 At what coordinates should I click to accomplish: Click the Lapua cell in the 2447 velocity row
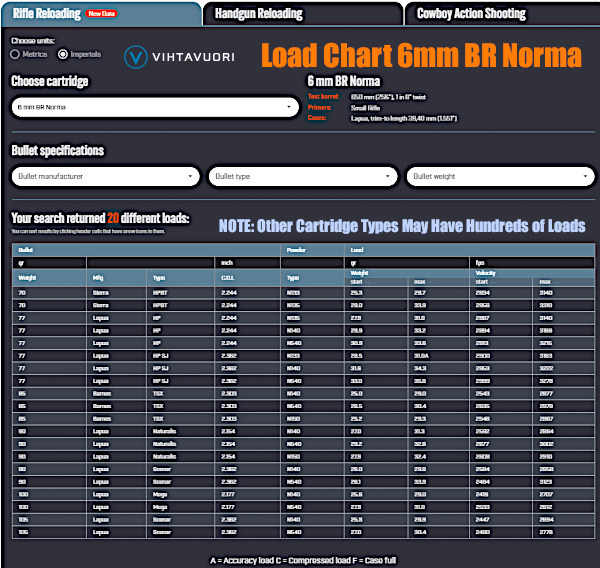tap(116, 520)
